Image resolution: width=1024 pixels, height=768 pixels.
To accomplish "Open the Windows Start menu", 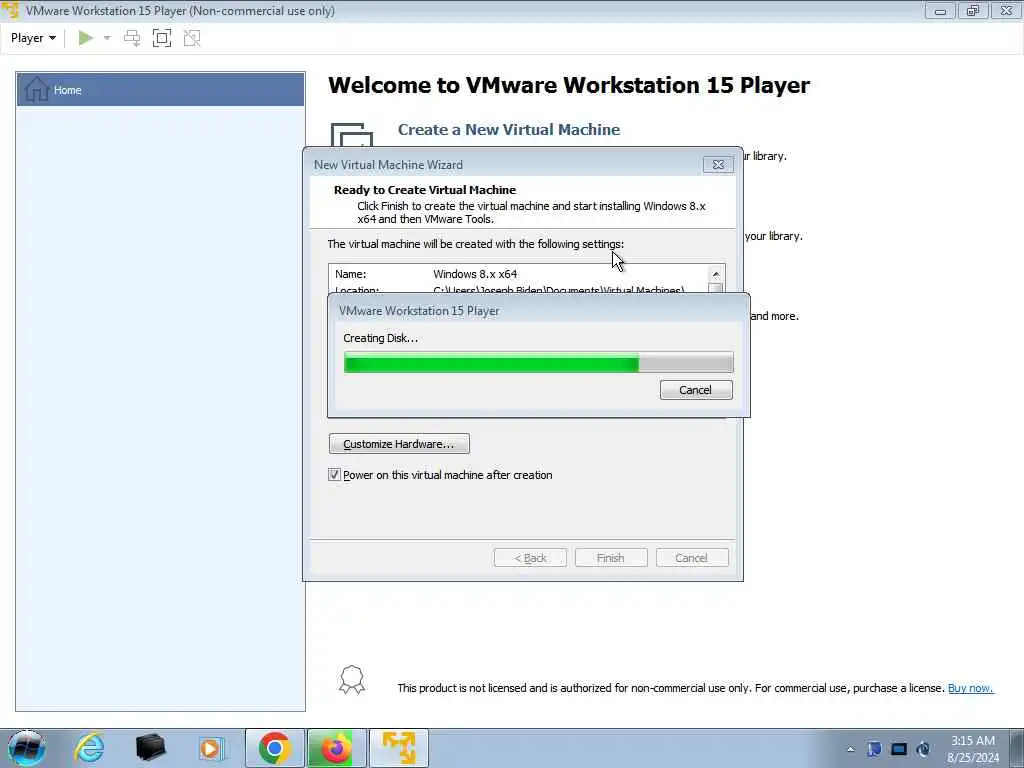I will pyautogui.click(x=27, y=748).
